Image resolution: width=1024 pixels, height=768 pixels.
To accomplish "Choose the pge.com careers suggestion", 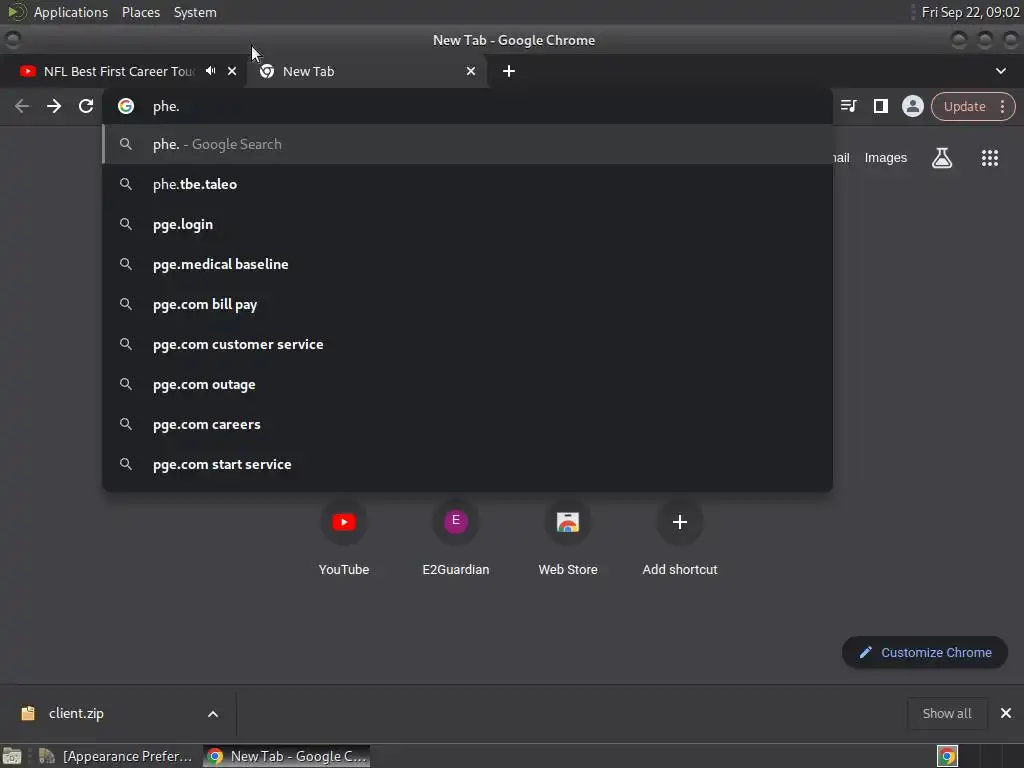I will click(x=468, y=424).
